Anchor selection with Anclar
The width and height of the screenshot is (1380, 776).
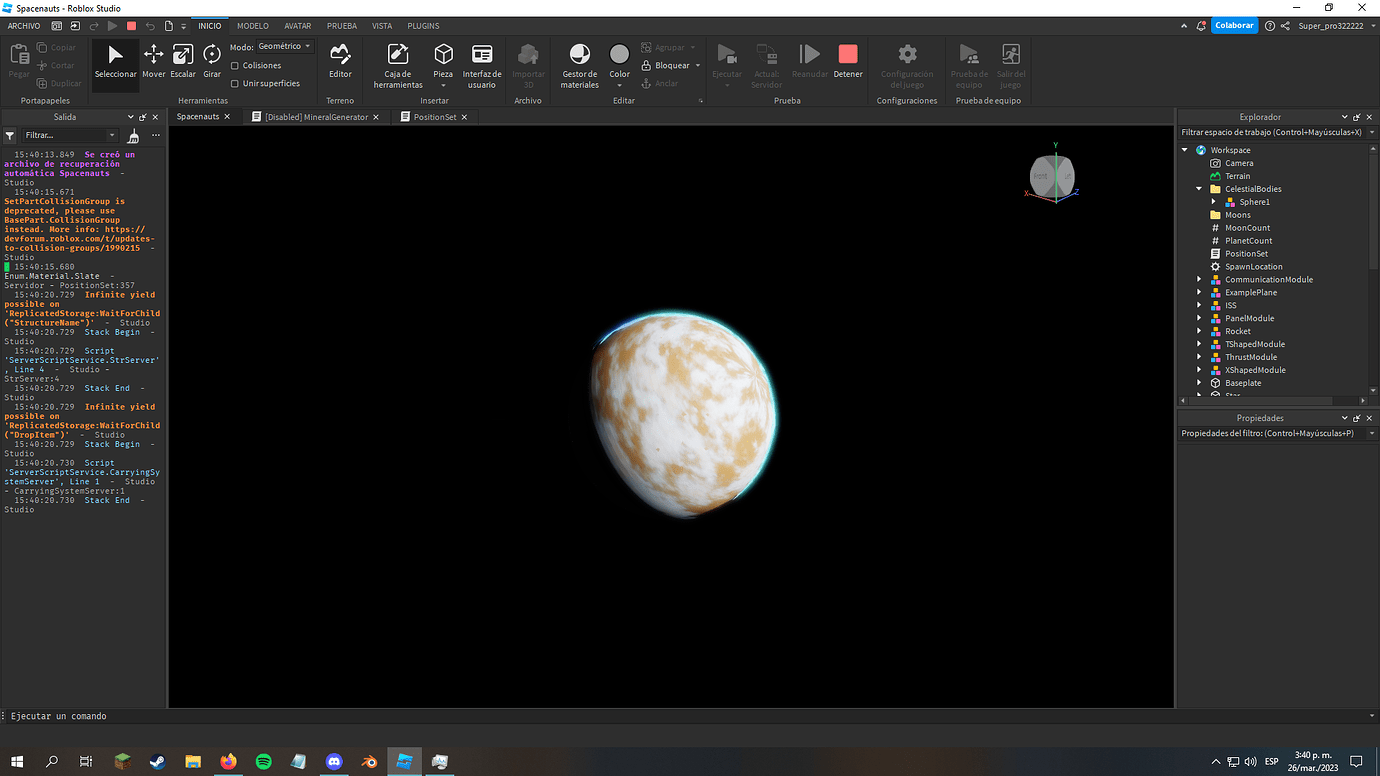tap(666, 81)
